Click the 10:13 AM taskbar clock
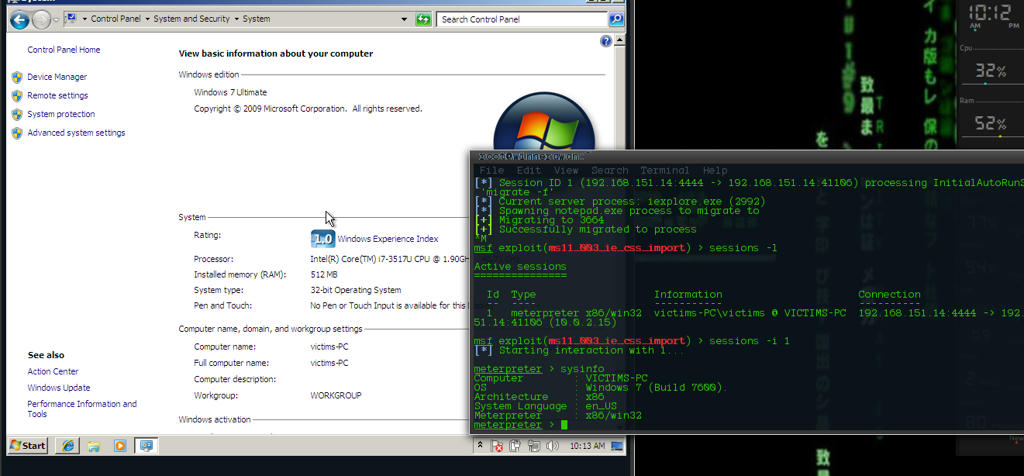 (587, 446)
